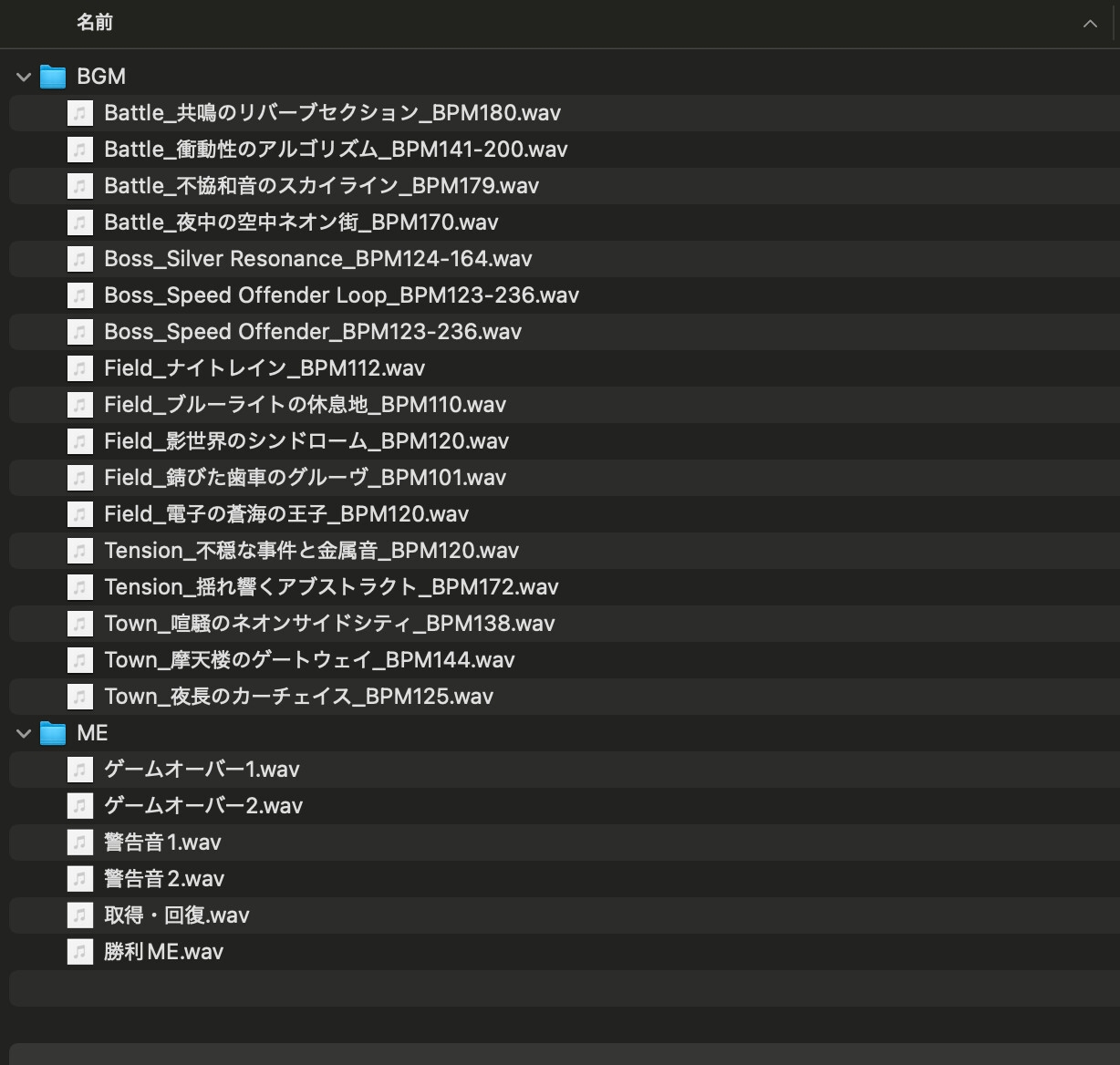
Task: Select file Boss_Speed Offender Loop_BPM123-236.wav
Action: click(x=341, y=295)
